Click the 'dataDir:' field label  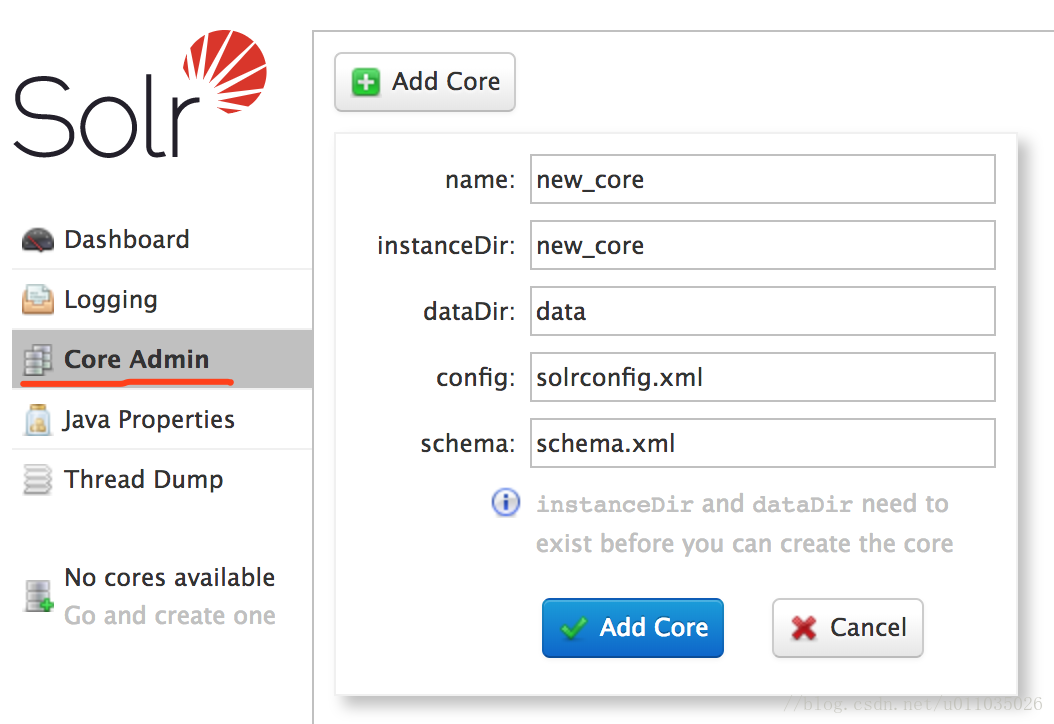(x=469, y=311)
